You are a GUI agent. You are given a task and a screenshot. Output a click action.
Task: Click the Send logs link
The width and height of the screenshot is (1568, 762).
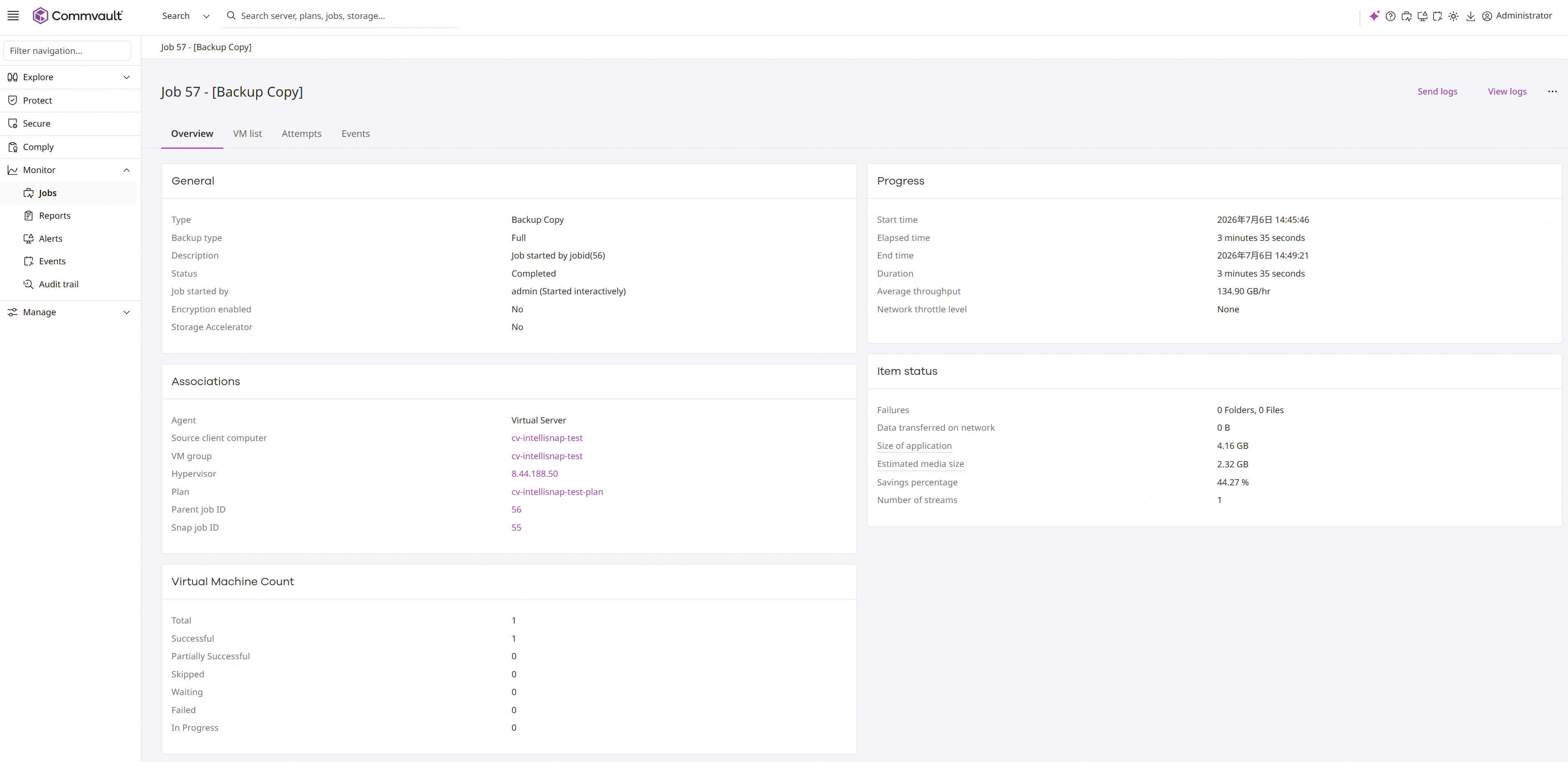pyautogui.click(x=1437, y=91)
